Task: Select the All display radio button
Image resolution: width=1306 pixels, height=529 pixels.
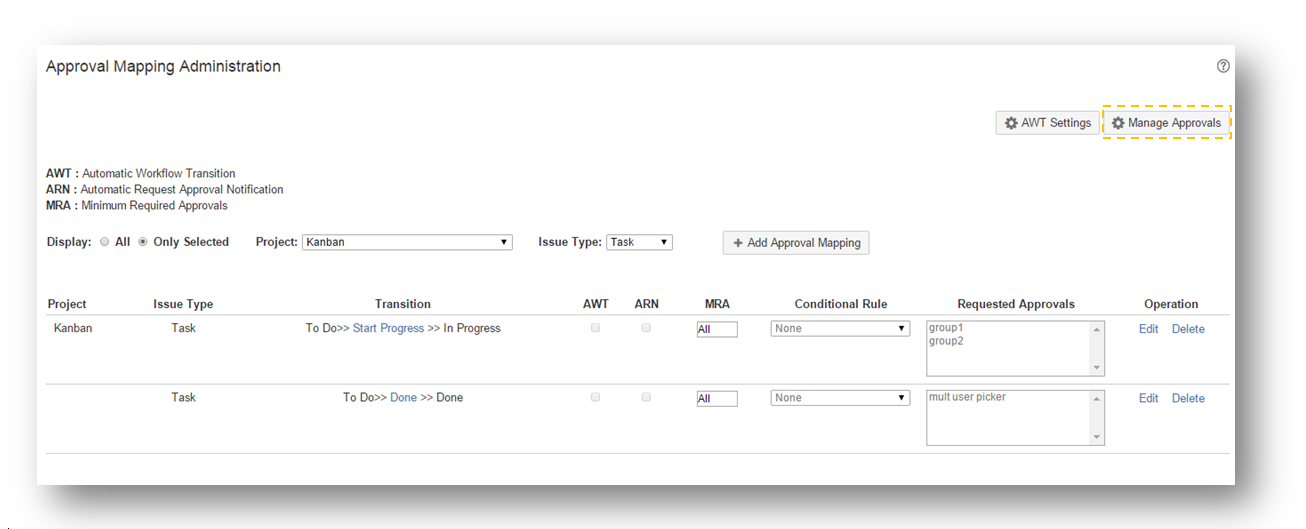Action: pos(105,242)
